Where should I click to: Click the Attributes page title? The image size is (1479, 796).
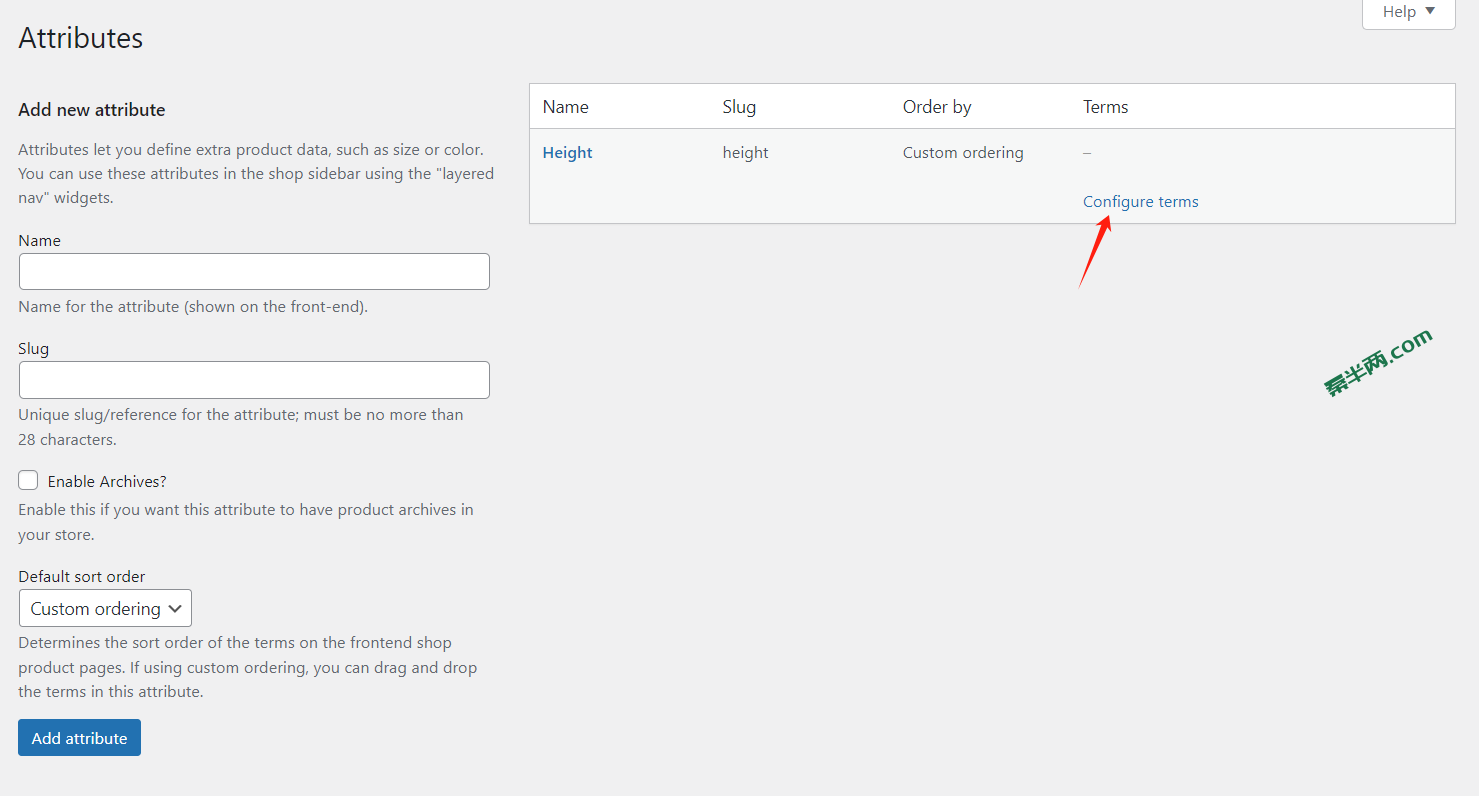click(x=81, y=38)
